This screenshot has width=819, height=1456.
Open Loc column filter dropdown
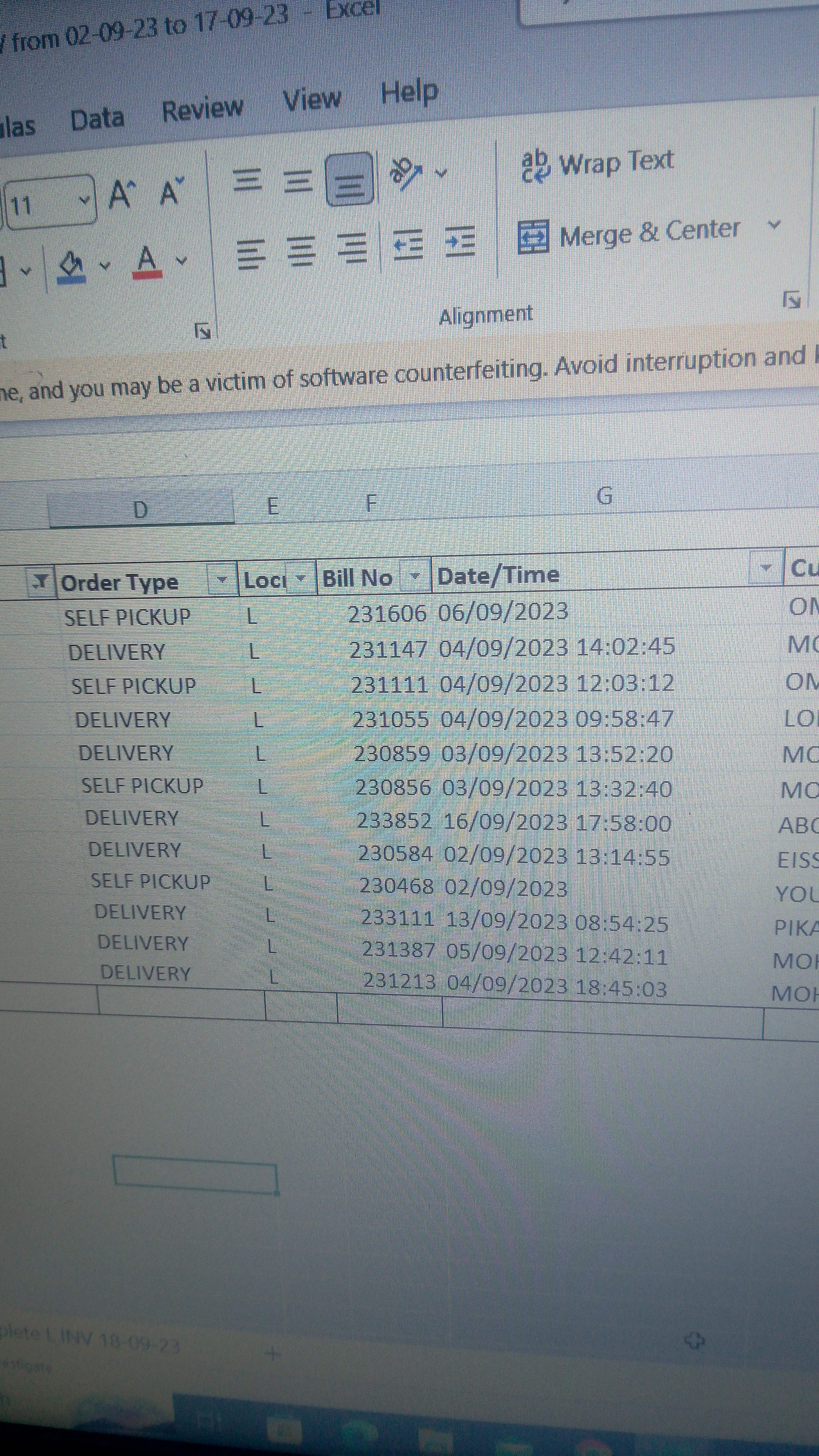(x=300, y=578)
